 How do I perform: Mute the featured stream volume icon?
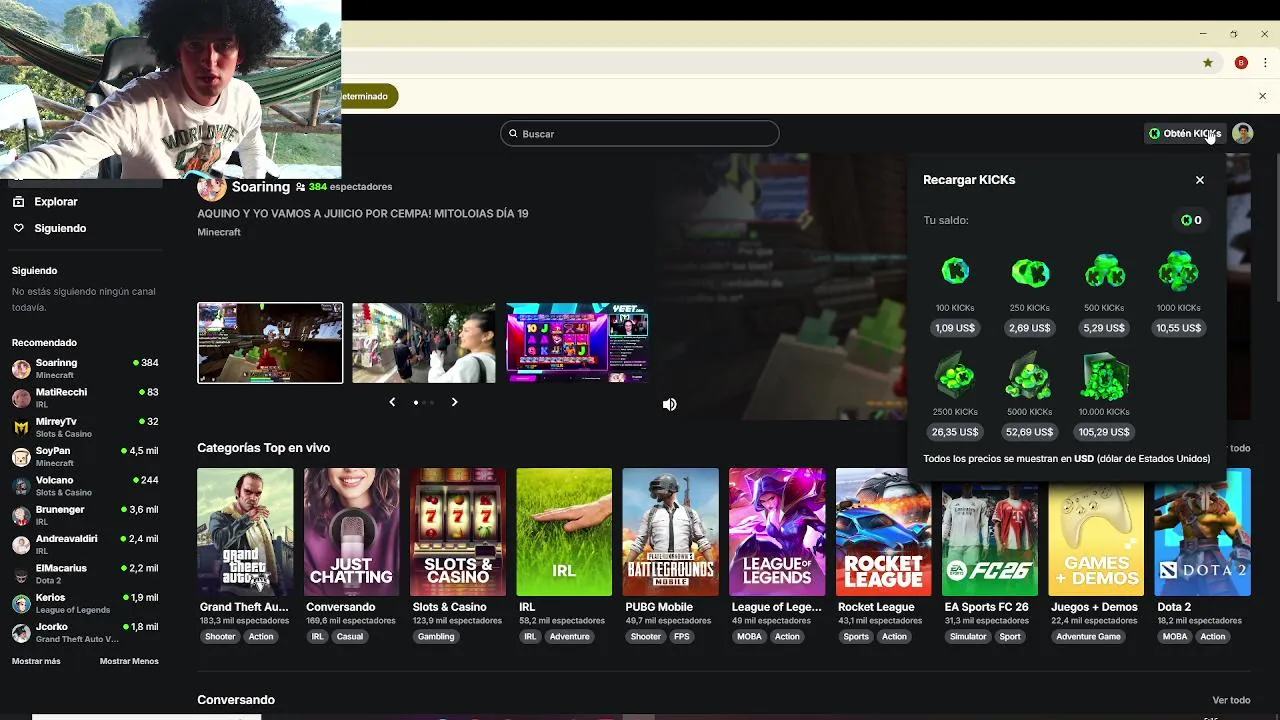point(669,404)
